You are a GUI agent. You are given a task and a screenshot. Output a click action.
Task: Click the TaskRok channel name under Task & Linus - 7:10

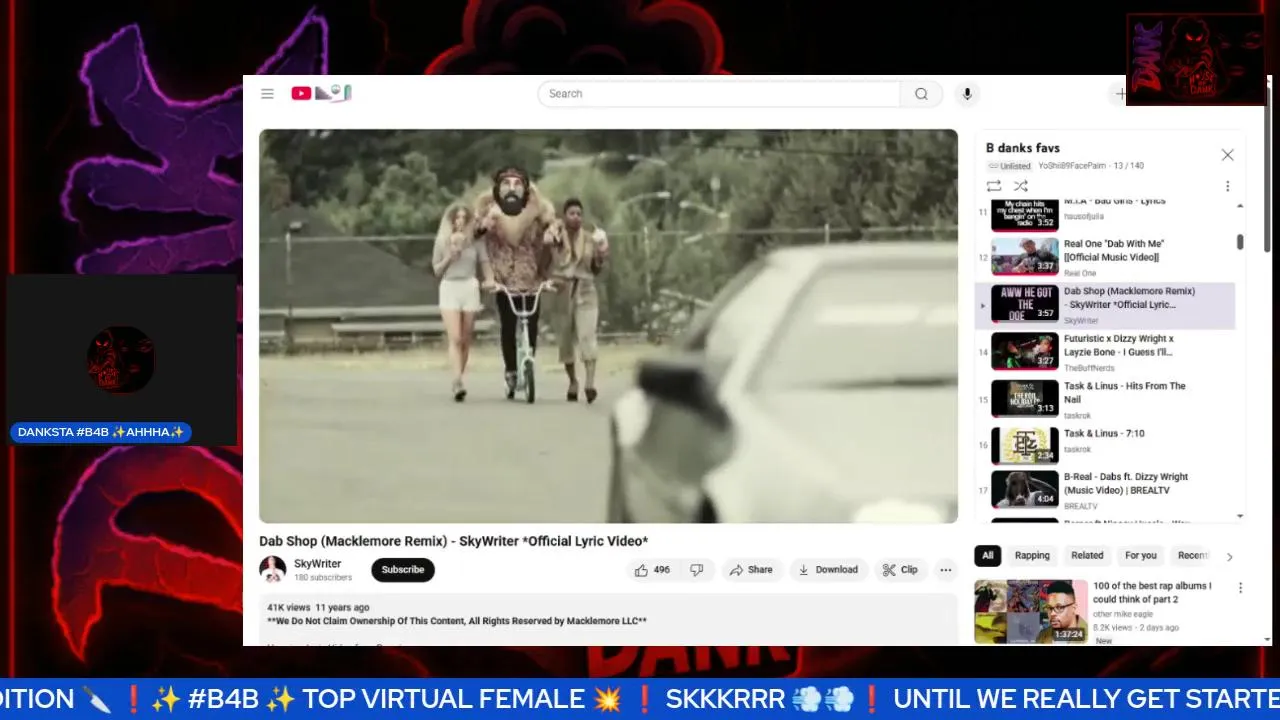(1077, 450)
